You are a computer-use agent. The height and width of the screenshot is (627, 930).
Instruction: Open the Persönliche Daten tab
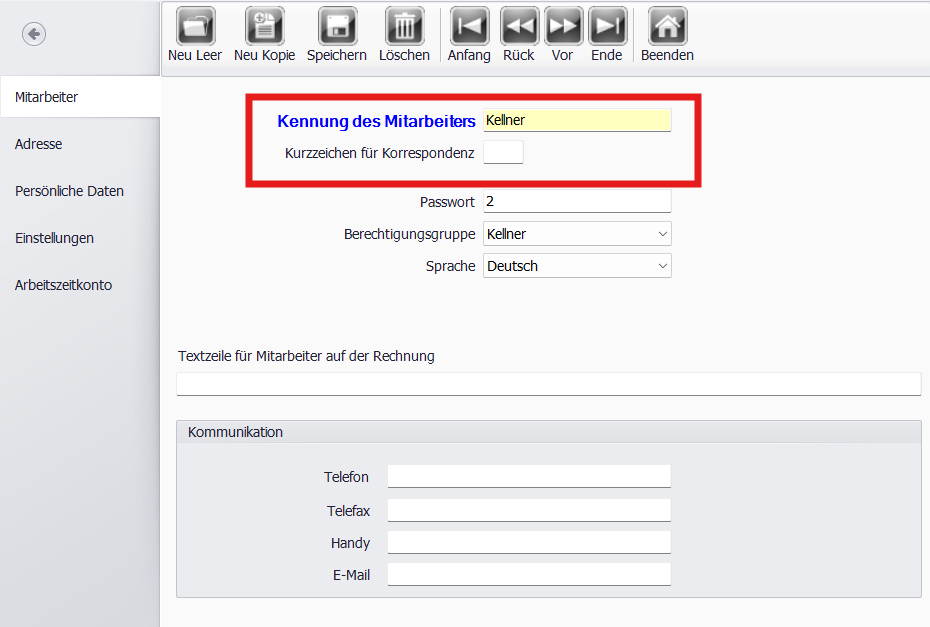(80, 191)
